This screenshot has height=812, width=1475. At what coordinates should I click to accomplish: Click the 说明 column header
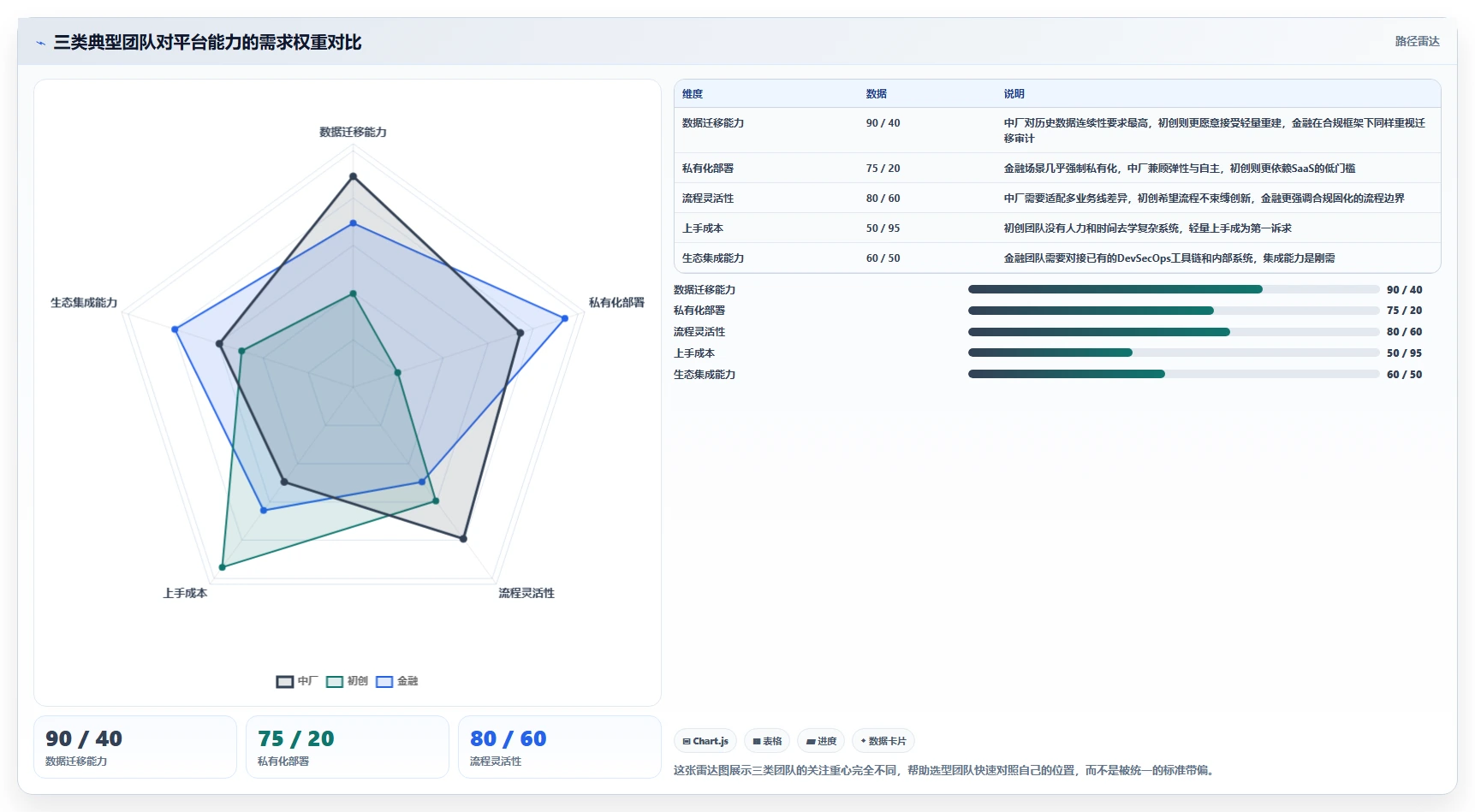coord(1014,94)
